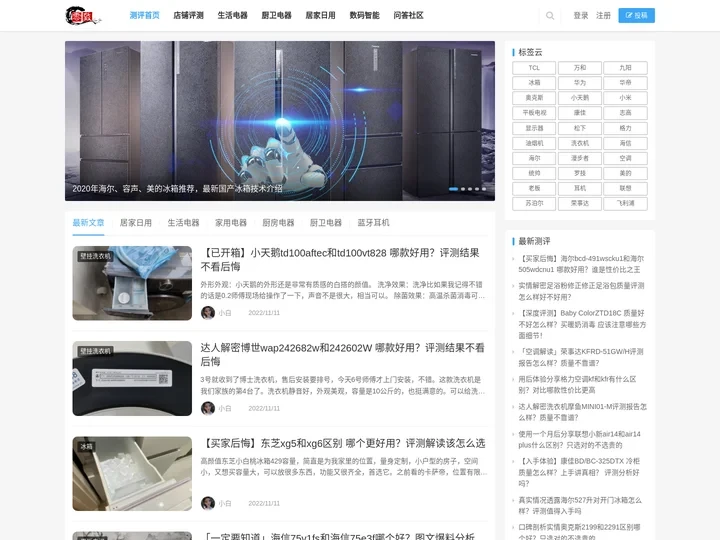Select the 美的 tag
This screenshot has height=540, width=720.
[625, 174]
